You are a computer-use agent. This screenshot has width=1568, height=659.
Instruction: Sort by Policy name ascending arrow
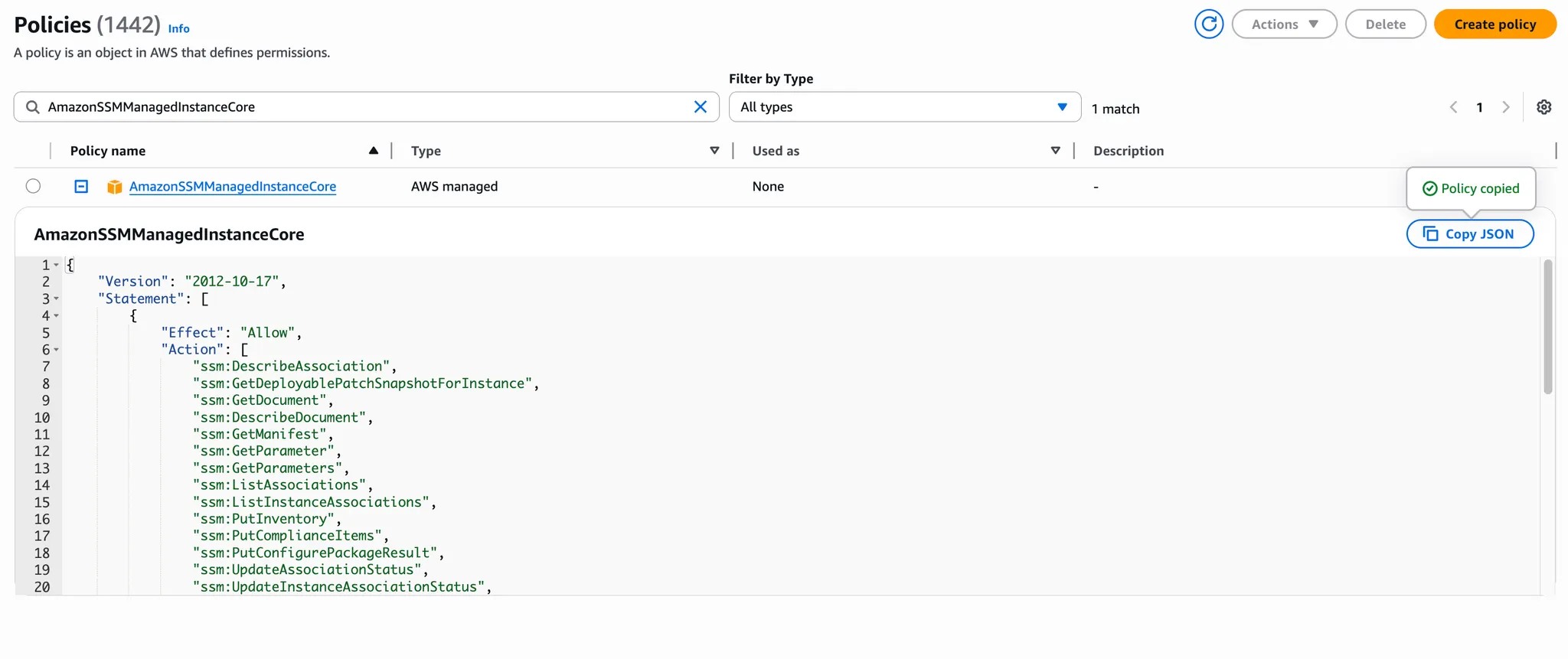click(374, 151)
